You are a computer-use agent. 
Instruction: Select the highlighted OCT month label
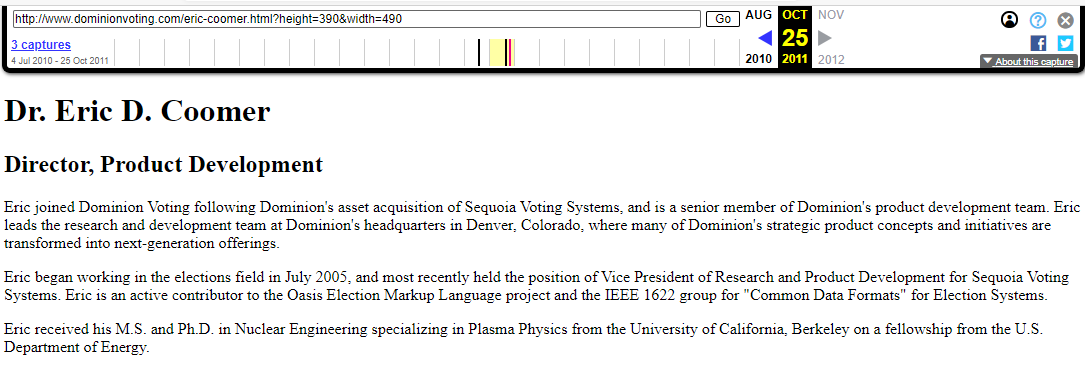795,15
